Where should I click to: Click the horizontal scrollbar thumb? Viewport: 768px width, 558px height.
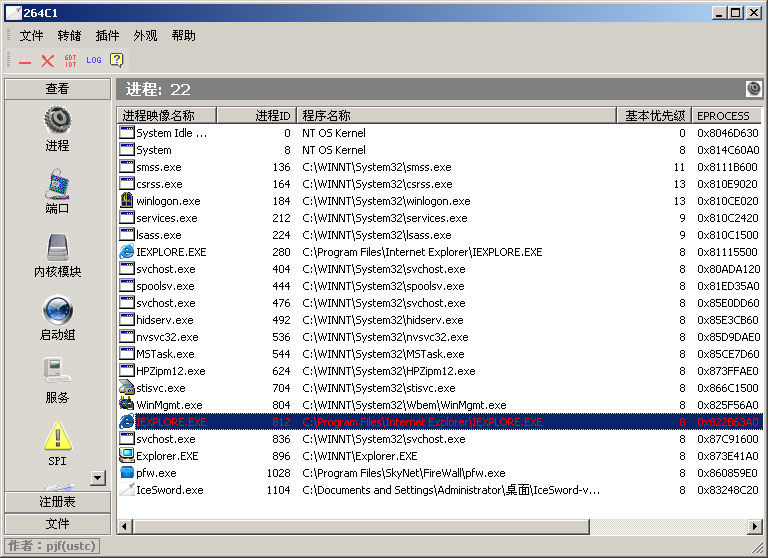361,527
